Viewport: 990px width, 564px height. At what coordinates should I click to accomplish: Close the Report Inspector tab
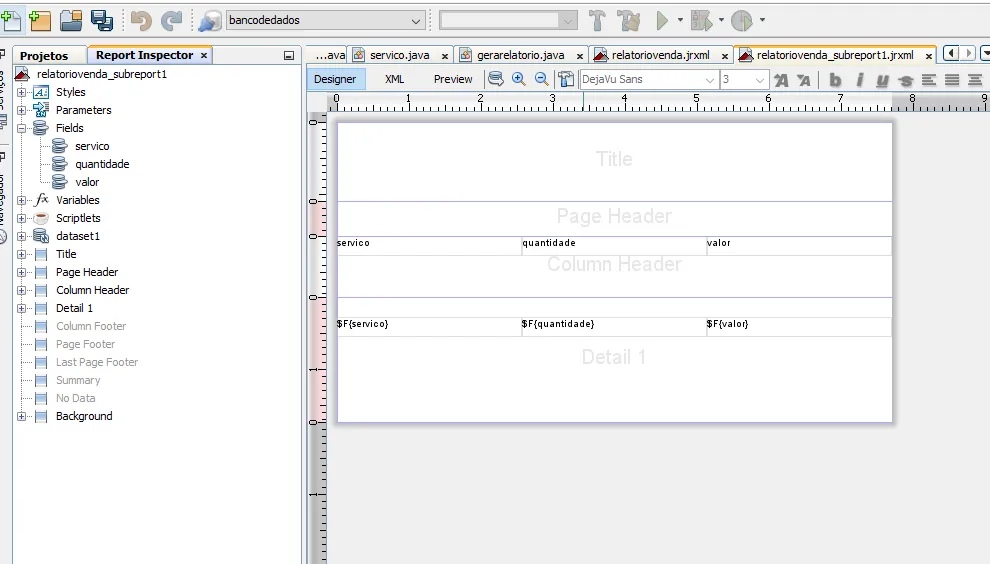[x=204, y=56]
